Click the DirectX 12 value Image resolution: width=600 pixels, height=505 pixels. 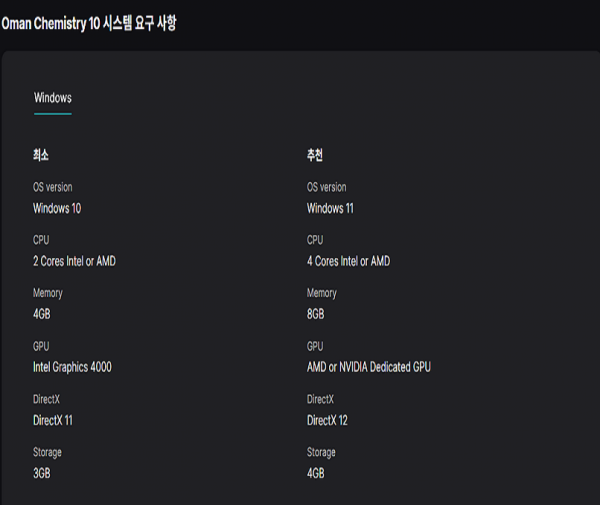pos(327,420)
